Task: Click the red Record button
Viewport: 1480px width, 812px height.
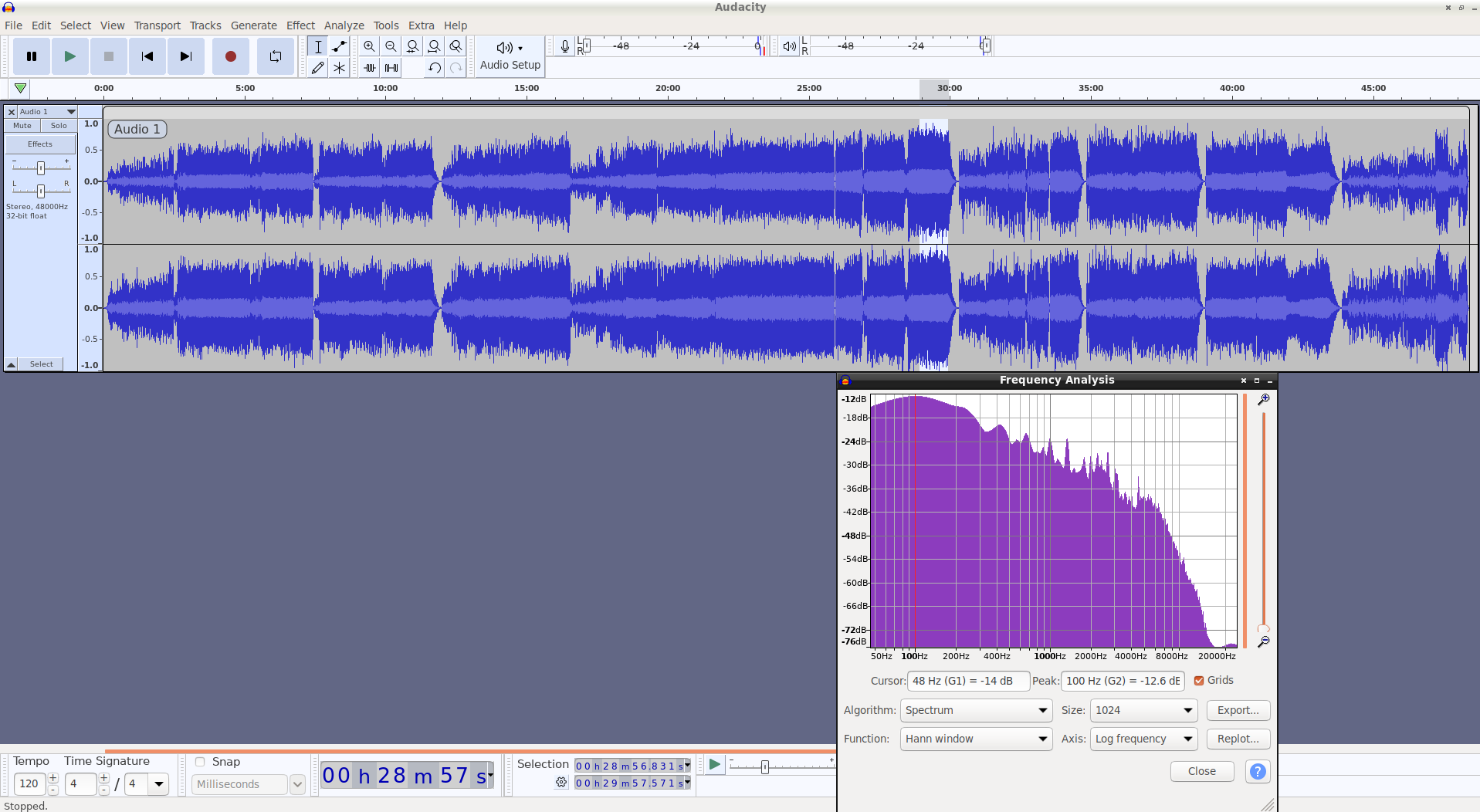Action: pos(230,56)
